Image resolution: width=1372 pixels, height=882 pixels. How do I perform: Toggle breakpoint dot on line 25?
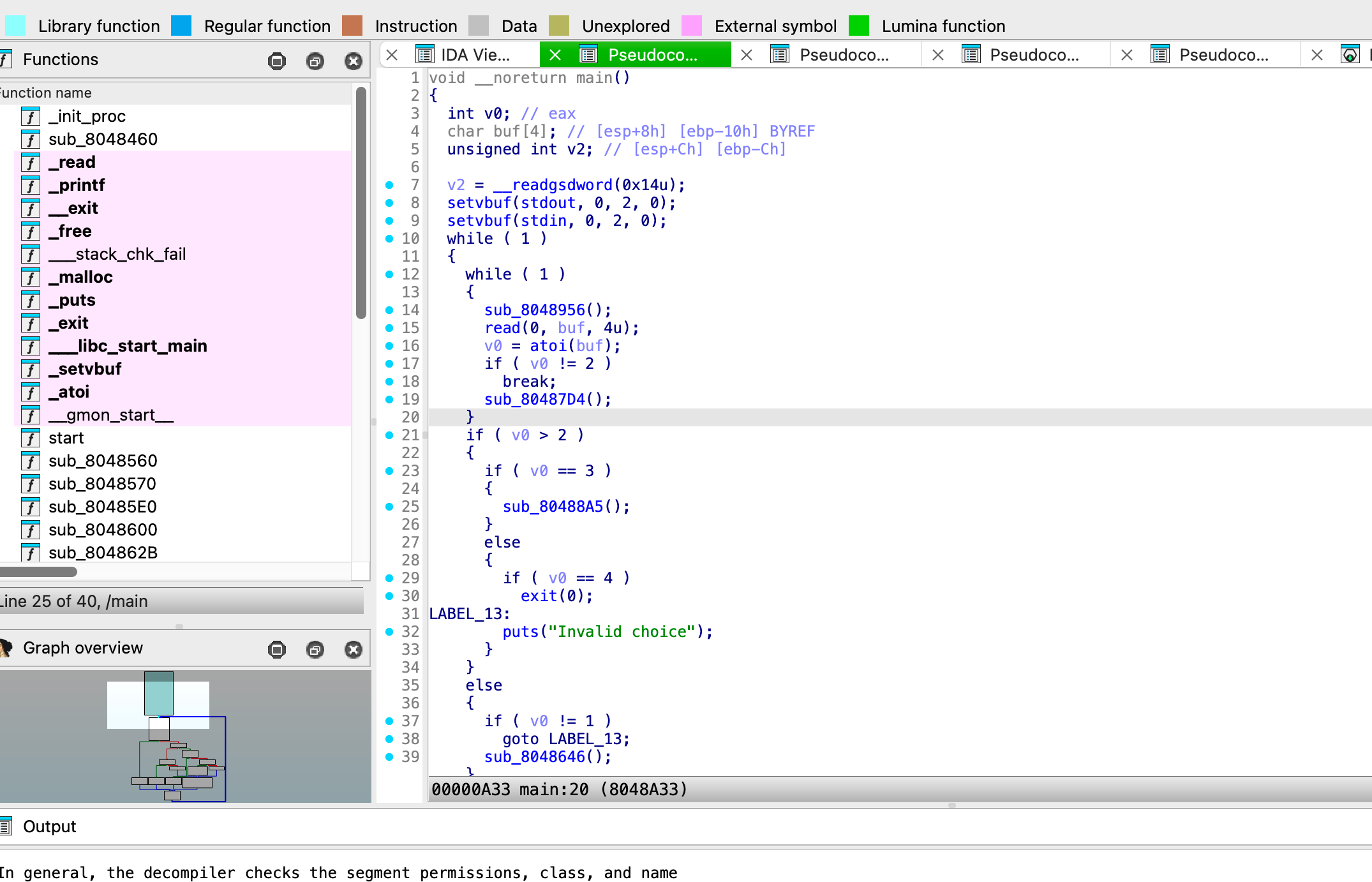[x=389, y=507]
